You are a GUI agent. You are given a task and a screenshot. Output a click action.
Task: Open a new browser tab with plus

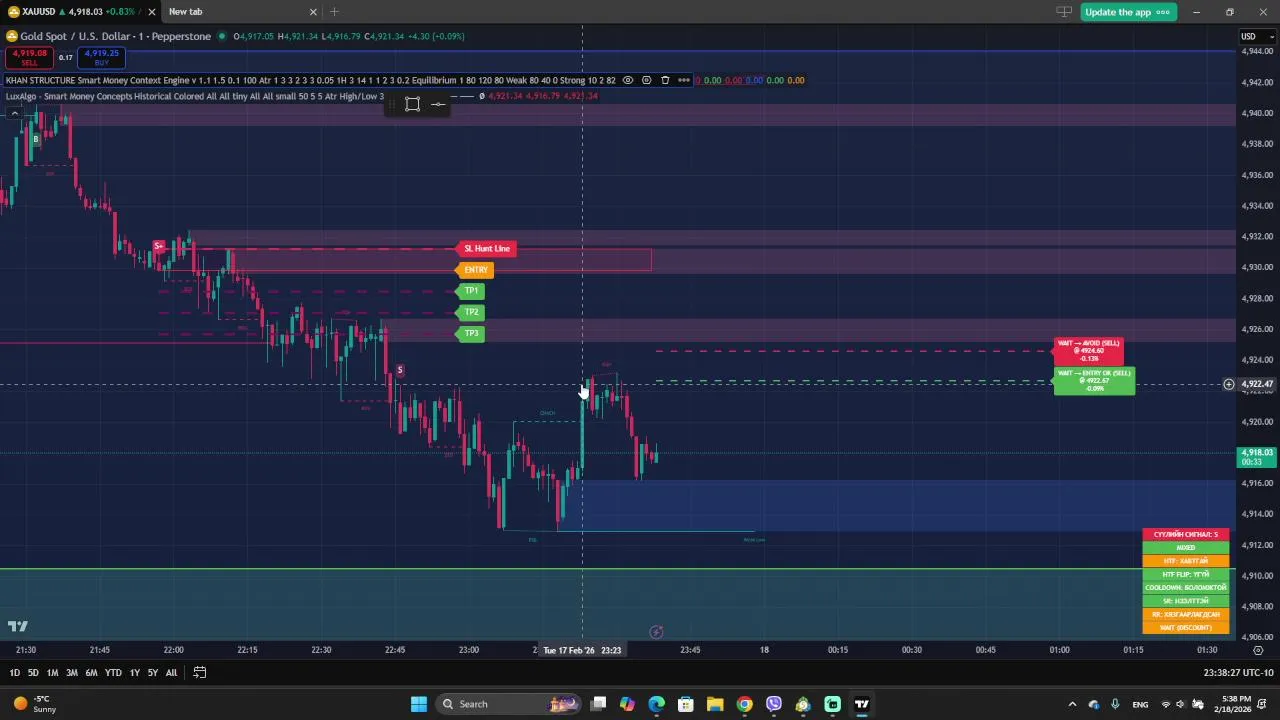pyautogui.click(x=334, y=12)
